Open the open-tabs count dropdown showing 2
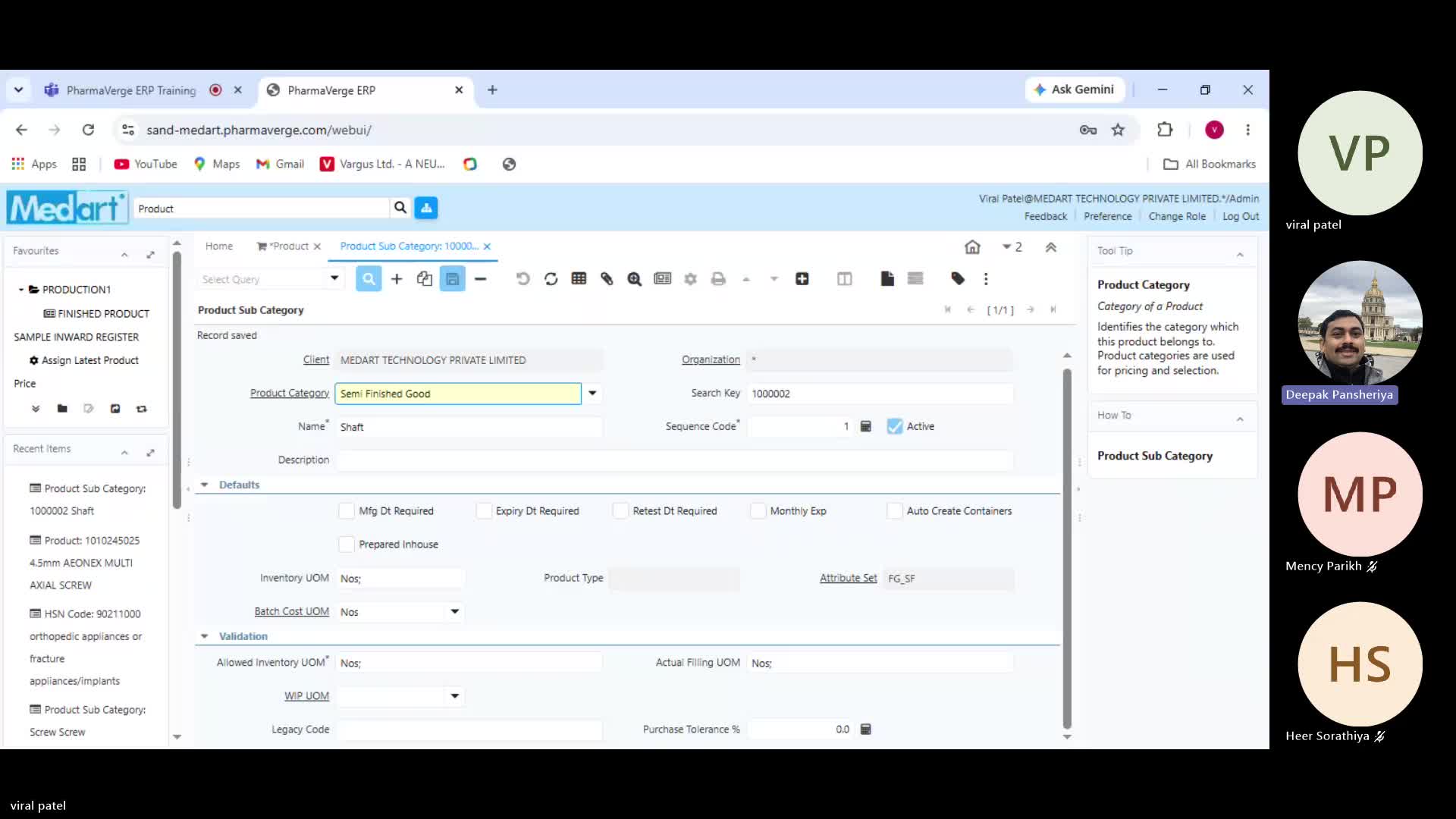 pyautogui.click(x=1012, y=247)
